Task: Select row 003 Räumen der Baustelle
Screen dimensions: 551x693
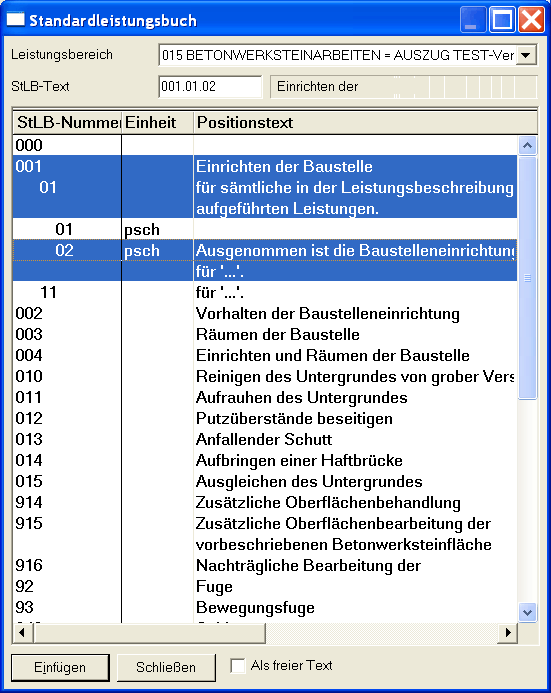Action: click(265, 335)
